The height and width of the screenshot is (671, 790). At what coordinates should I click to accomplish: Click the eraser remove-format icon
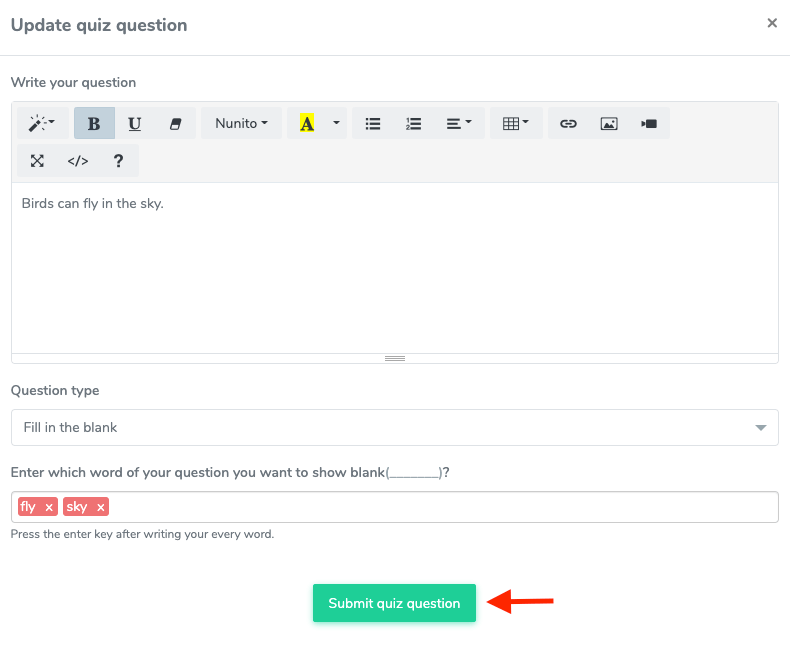point(176,124)
